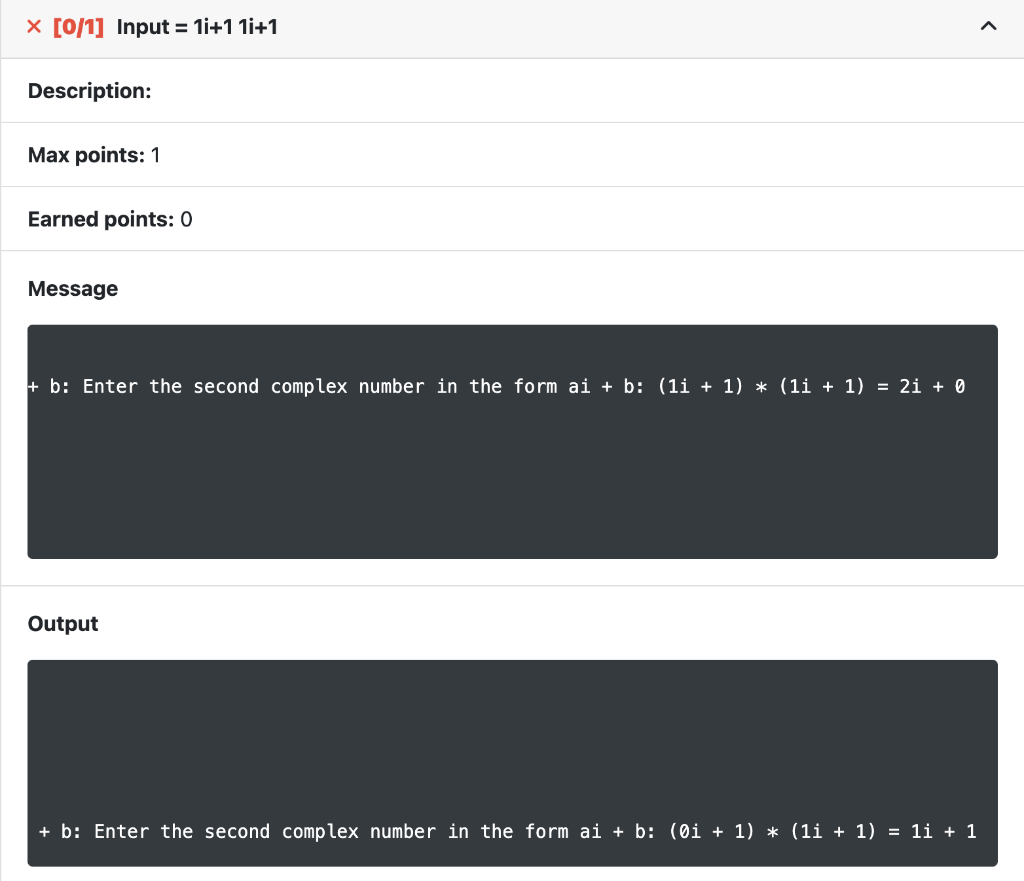Select the Message section heading
Viewport: 1024px width, 881px height.
[x=72, y=288]
